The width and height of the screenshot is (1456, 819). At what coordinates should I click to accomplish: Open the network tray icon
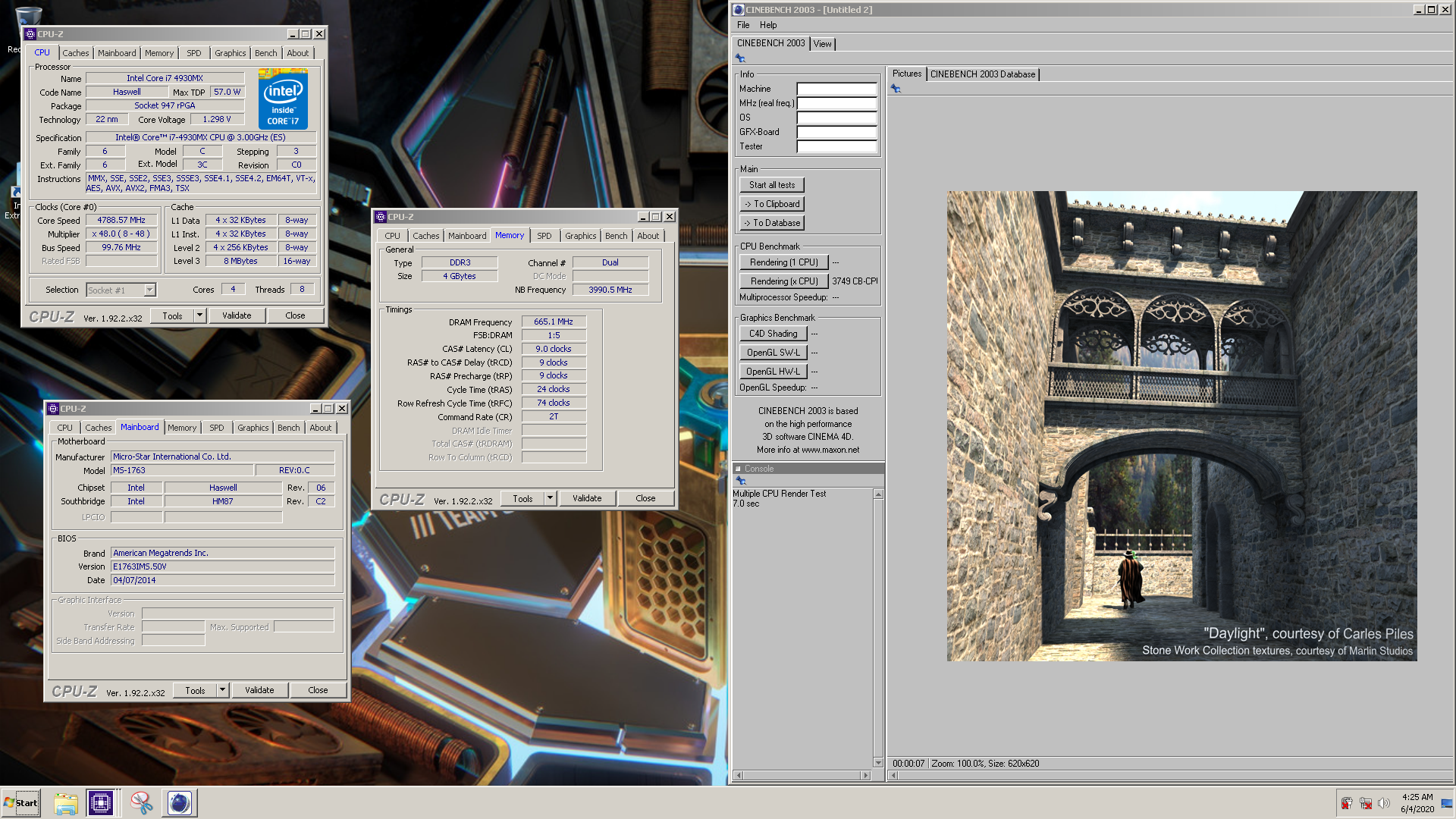1366,803
